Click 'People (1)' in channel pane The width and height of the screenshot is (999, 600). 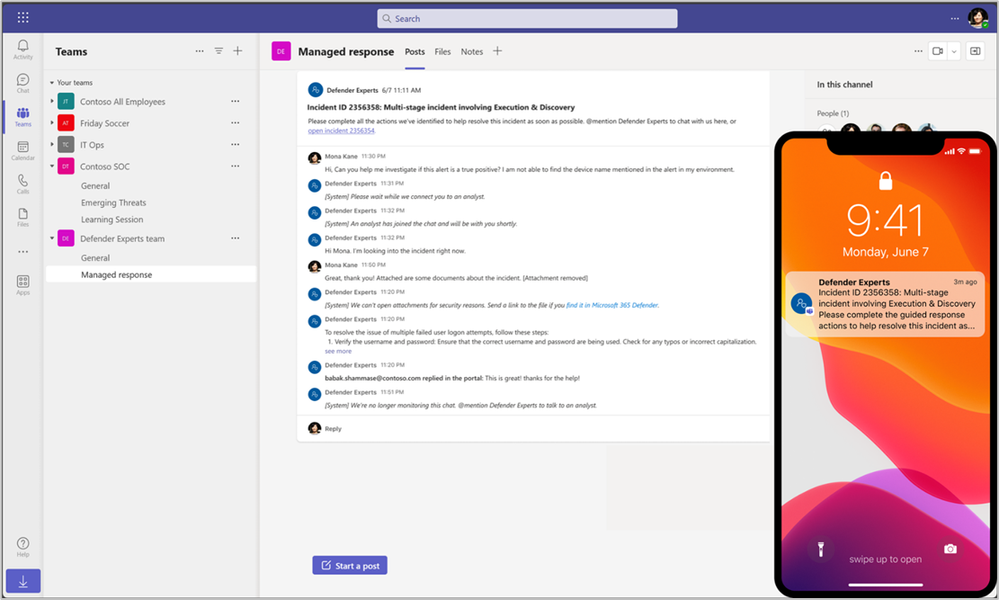833,113
